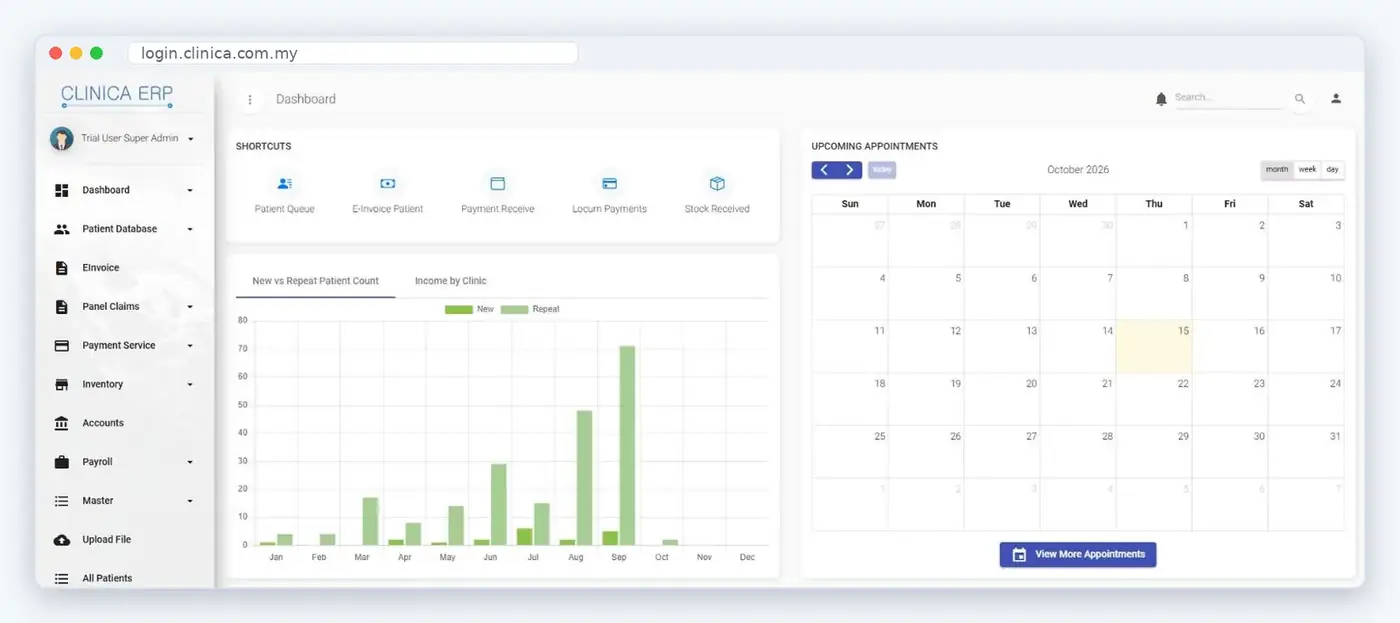Click the October 2026 calendar title
This screenshot has width=1400, height=623.
[1078, 170]
